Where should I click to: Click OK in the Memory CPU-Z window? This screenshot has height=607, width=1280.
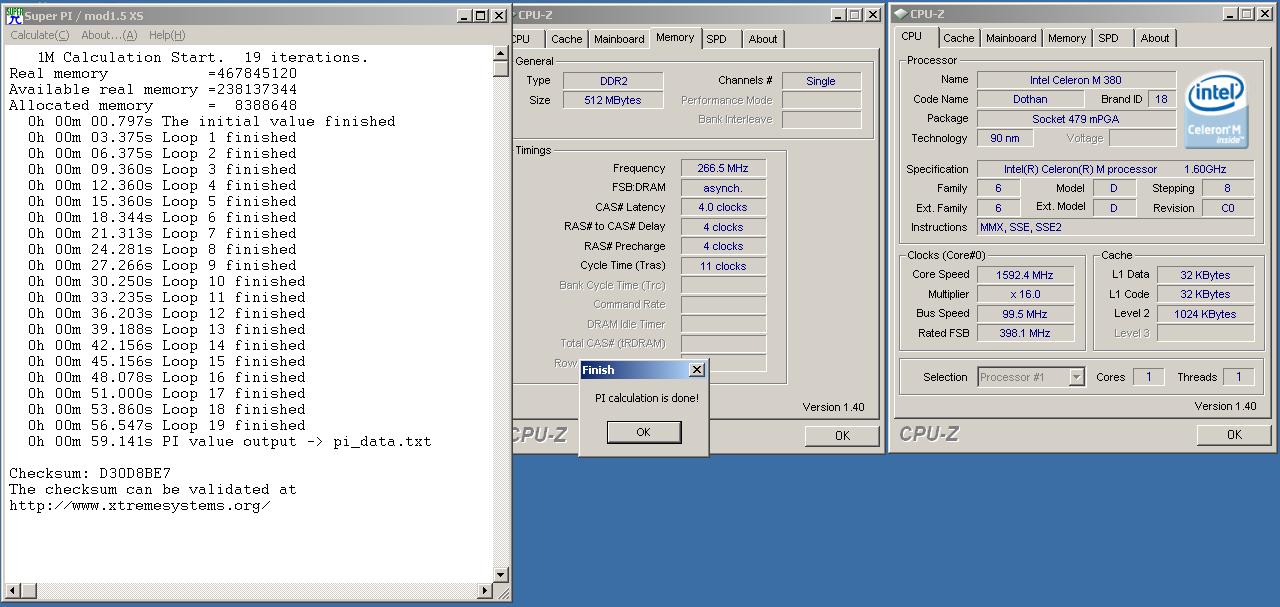pos(842,435)
